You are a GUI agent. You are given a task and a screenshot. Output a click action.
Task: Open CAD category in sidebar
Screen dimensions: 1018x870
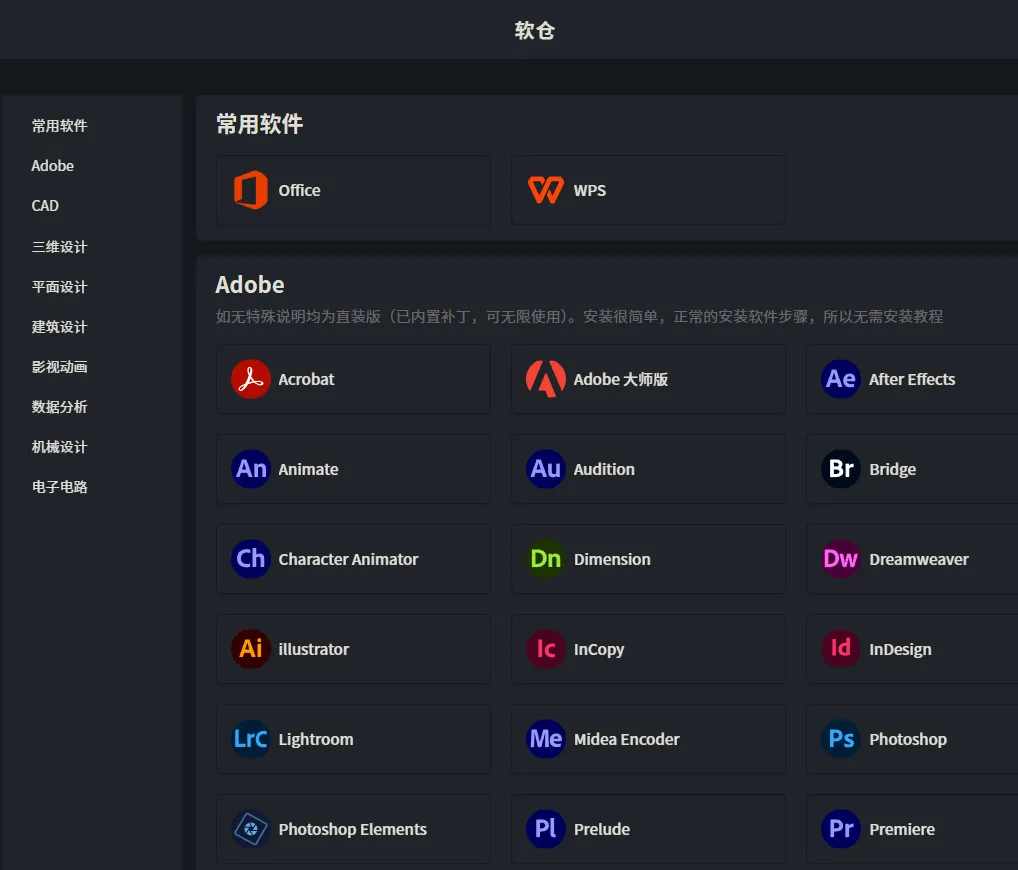pos(45,206)
